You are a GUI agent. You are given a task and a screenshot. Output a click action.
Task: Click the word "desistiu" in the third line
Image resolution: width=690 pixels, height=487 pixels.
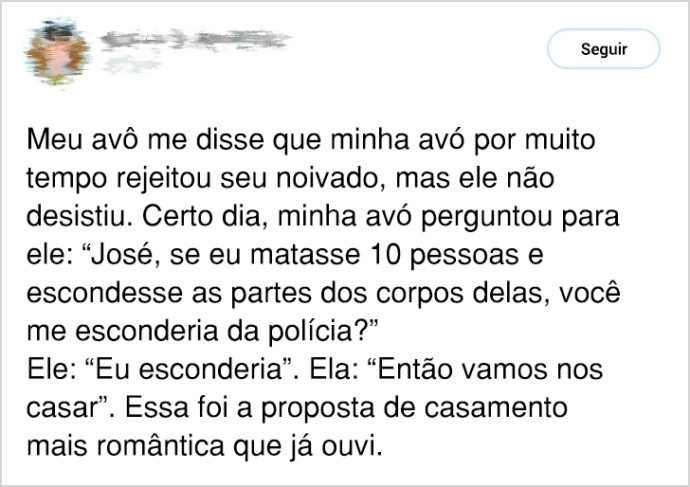pos(77,217)
